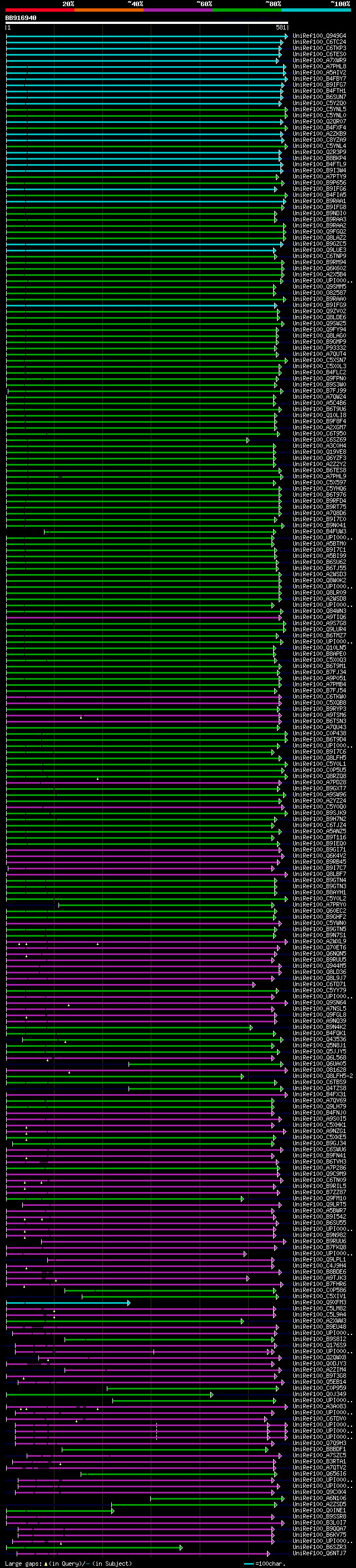Select the UniRef100_Q8LDE6 label
Image resolution: width=356 pixels, height=1568 pixels.
click(319, 317)
